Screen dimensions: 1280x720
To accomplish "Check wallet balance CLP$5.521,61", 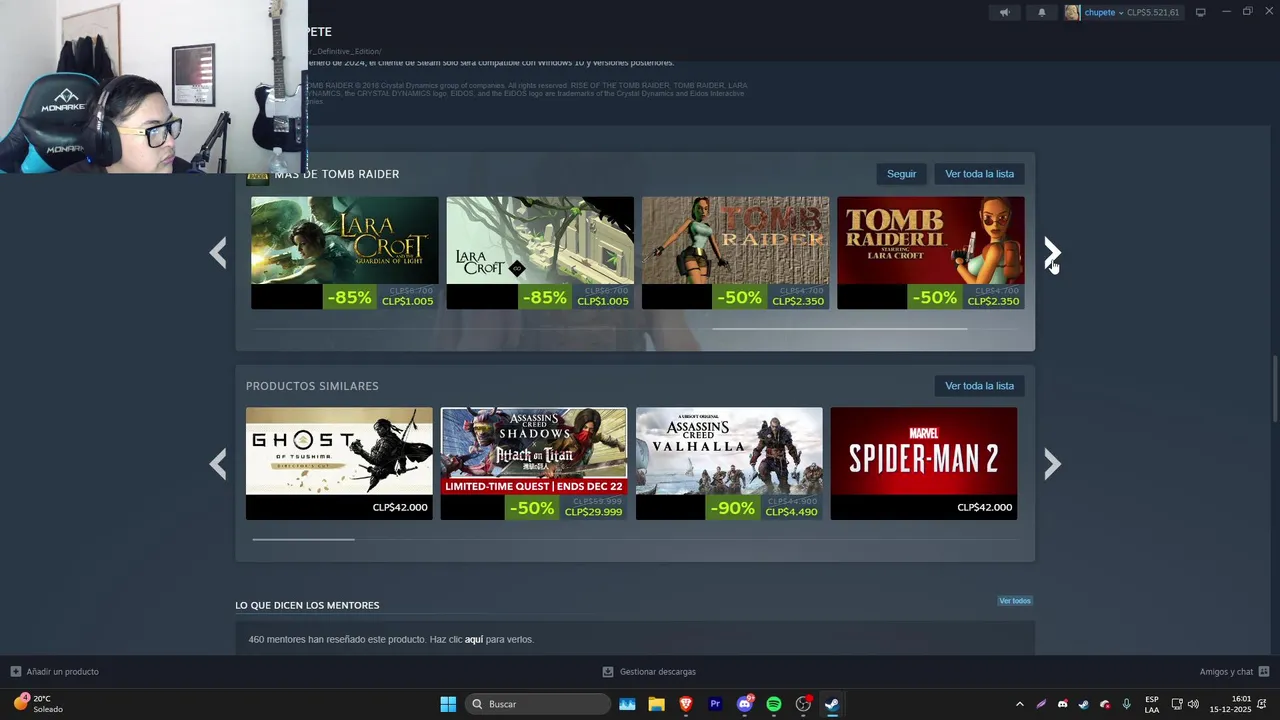I will tap(1153, 13).
